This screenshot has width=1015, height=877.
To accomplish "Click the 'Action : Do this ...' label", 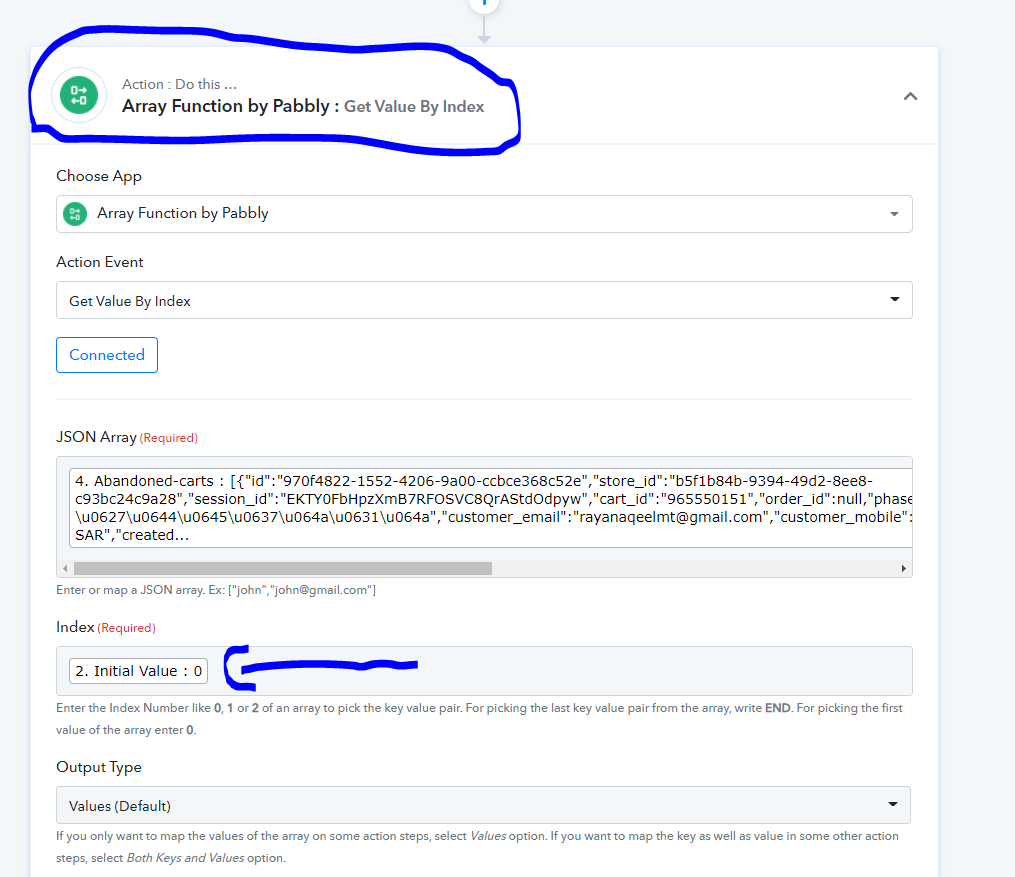I will coord(179,84).
